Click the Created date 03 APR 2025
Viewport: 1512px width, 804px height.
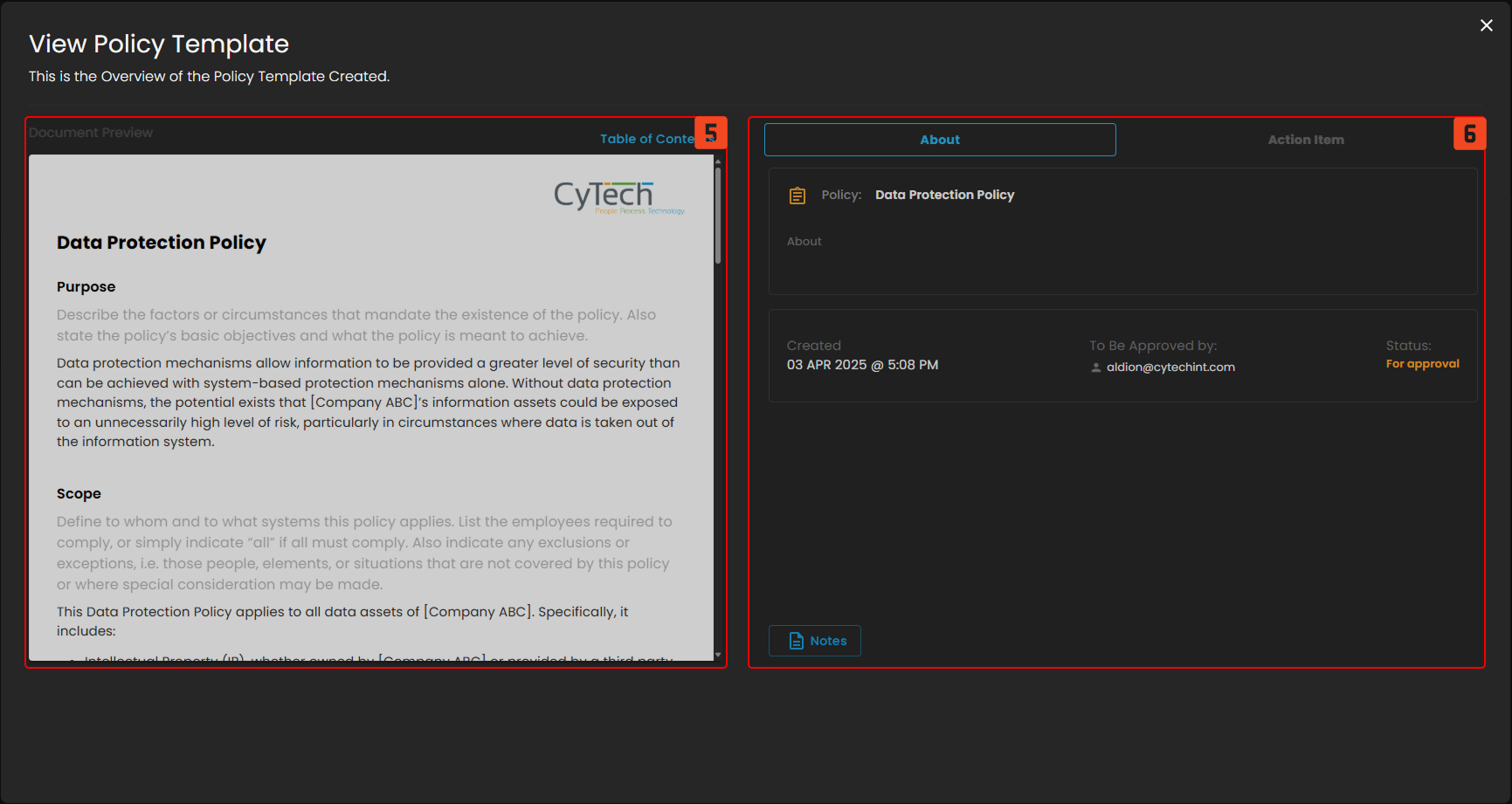click(861, 365)
